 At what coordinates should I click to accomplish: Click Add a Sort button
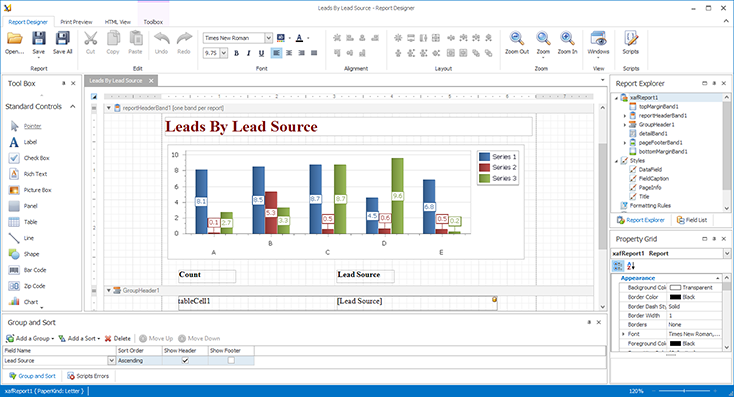coord(79,338)
